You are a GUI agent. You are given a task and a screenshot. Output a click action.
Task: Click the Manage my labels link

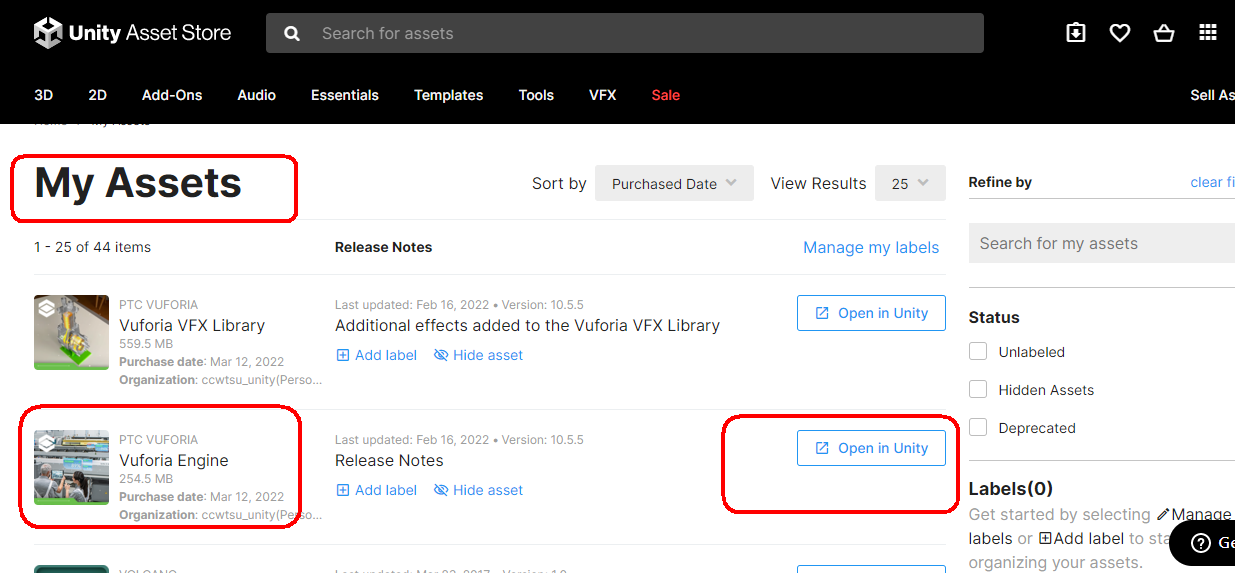tap(871, 248)
